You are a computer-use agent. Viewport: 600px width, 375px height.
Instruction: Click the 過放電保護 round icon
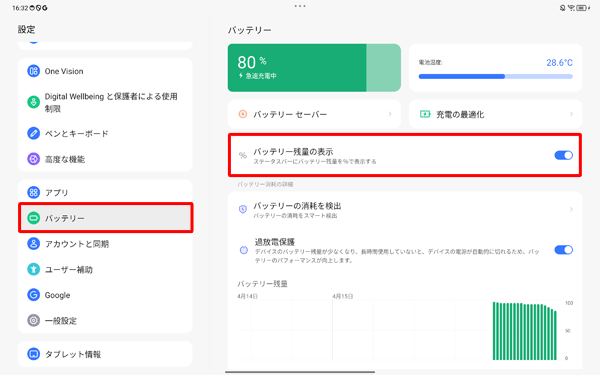coord(243,250)
